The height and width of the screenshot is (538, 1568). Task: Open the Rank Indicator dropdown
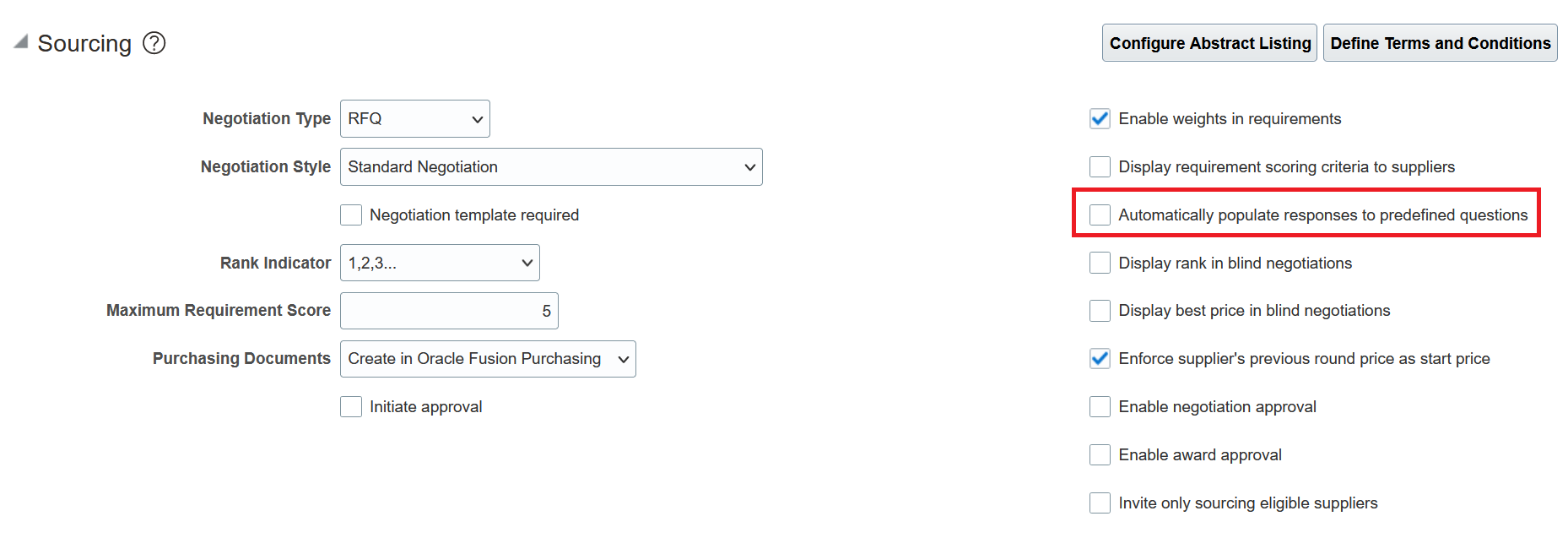(440, 264)
